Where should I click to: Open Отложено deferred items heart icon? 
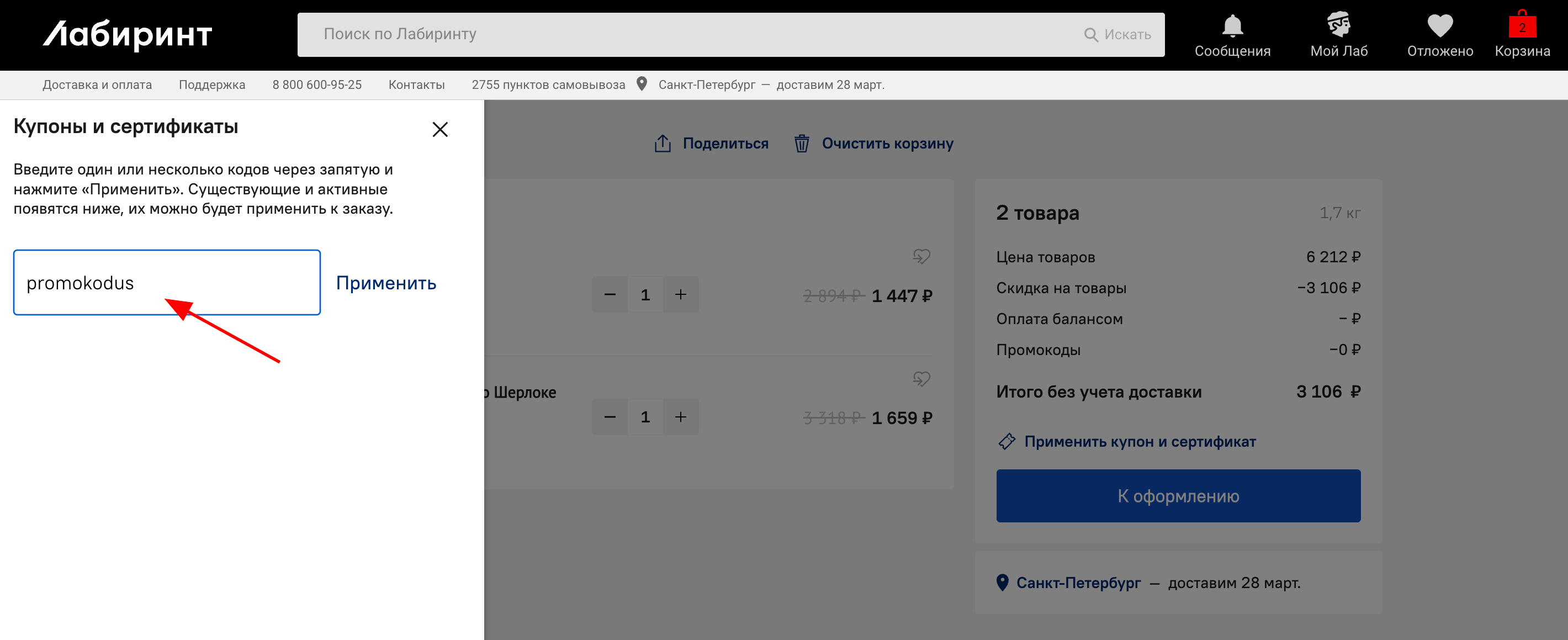point(1439,25)
